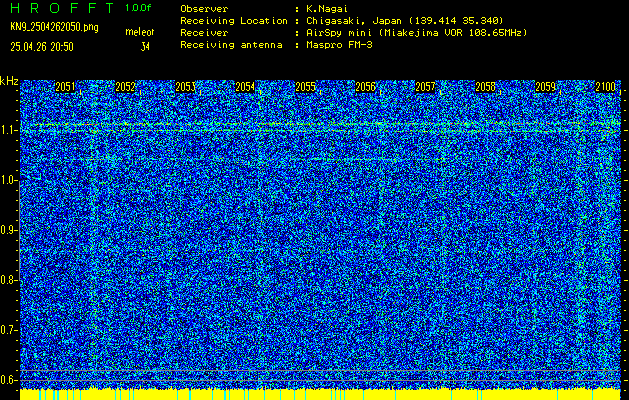Click the date stamp 25.04.26 20:50
The width and height of the screenshot is (629, 400).
coord(42,47)
